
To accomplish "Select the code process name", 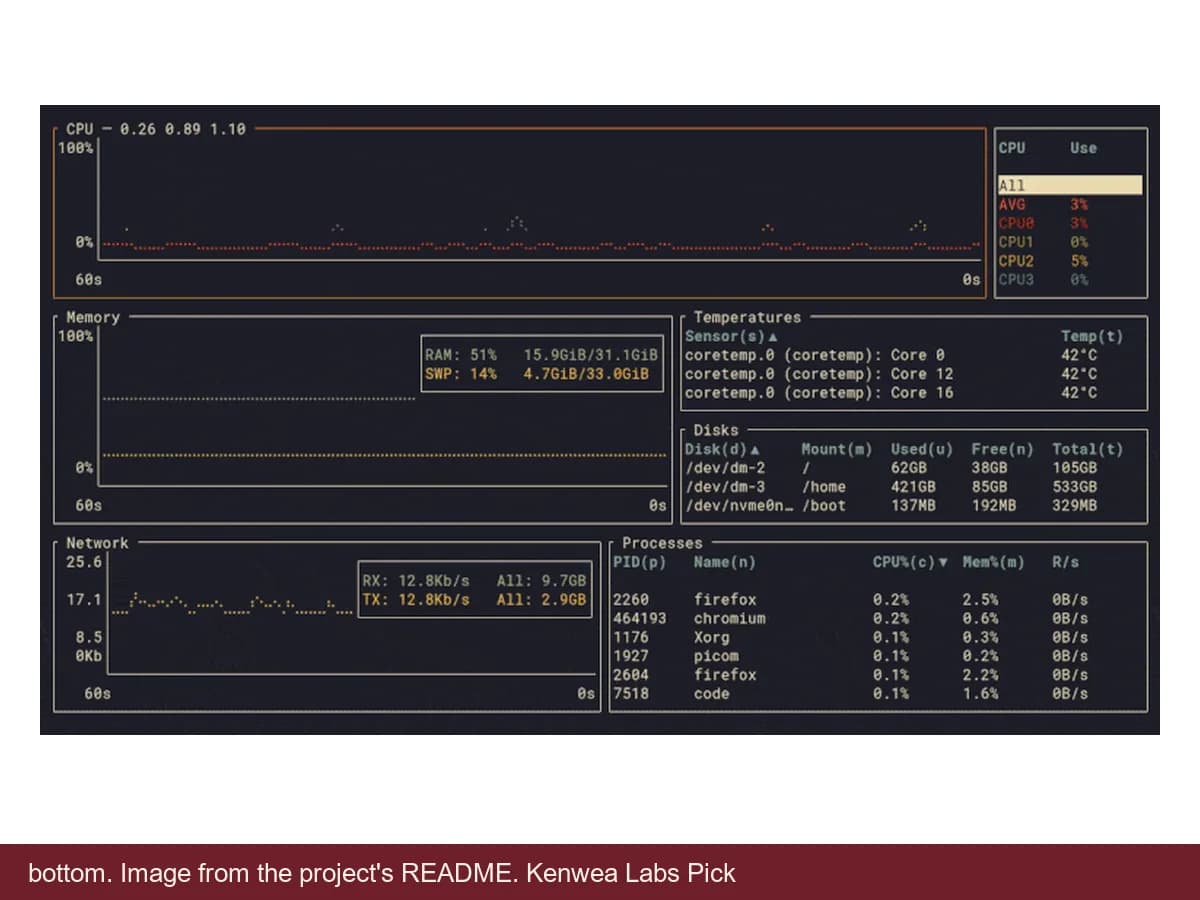I will coord(711,693).
